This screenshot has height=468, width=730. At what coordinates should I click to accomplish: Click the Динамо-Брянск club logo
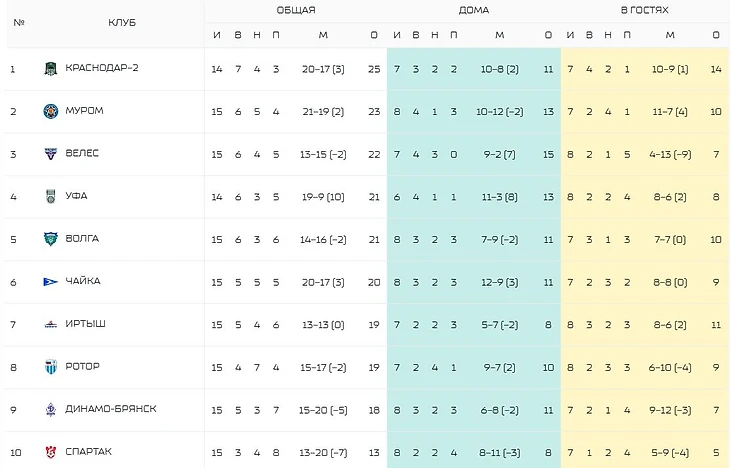coord(50,409)
